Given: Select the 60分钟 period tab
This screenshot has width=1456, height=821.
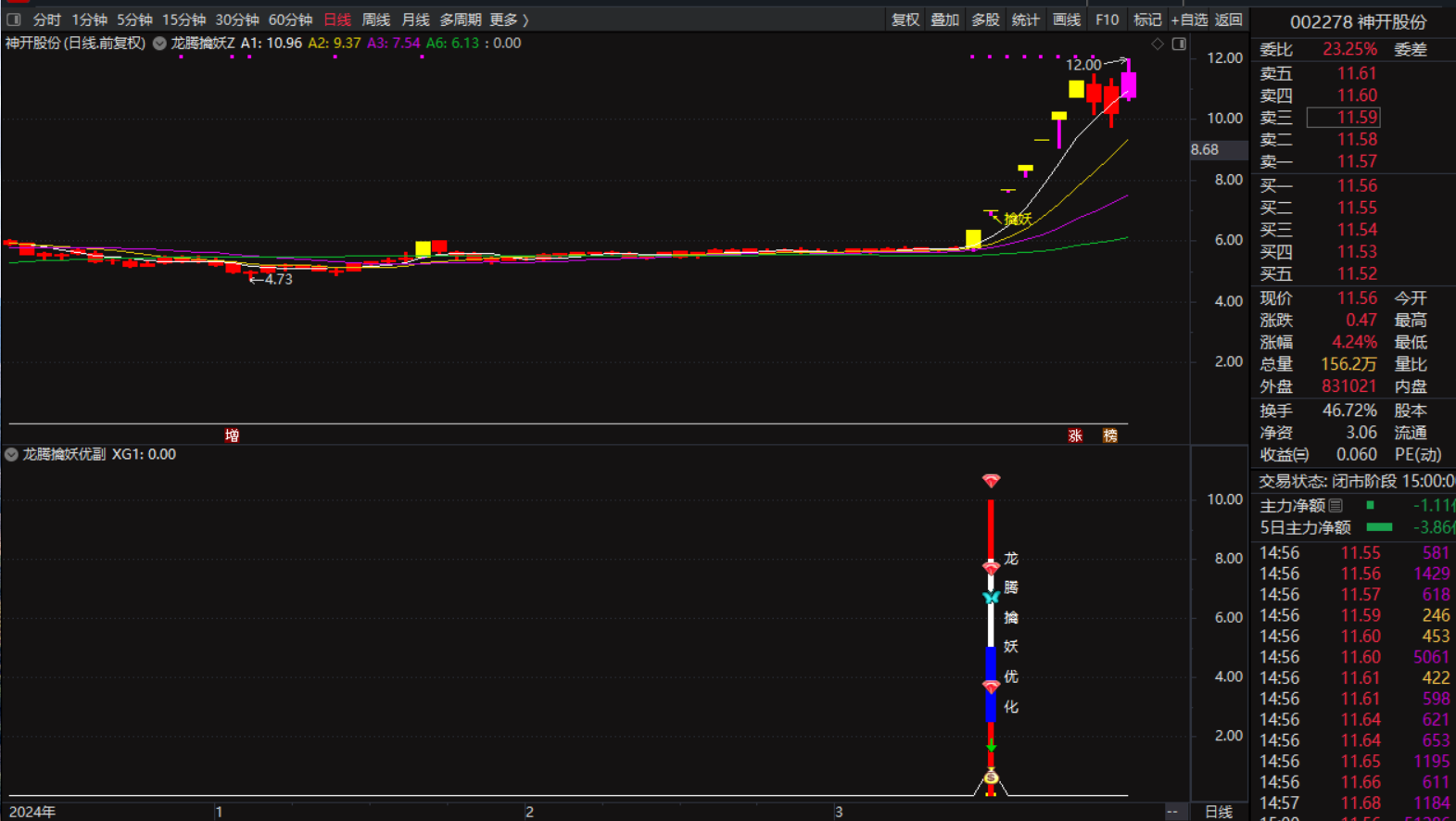Looking at the screenshot, I should pos(289,19).
